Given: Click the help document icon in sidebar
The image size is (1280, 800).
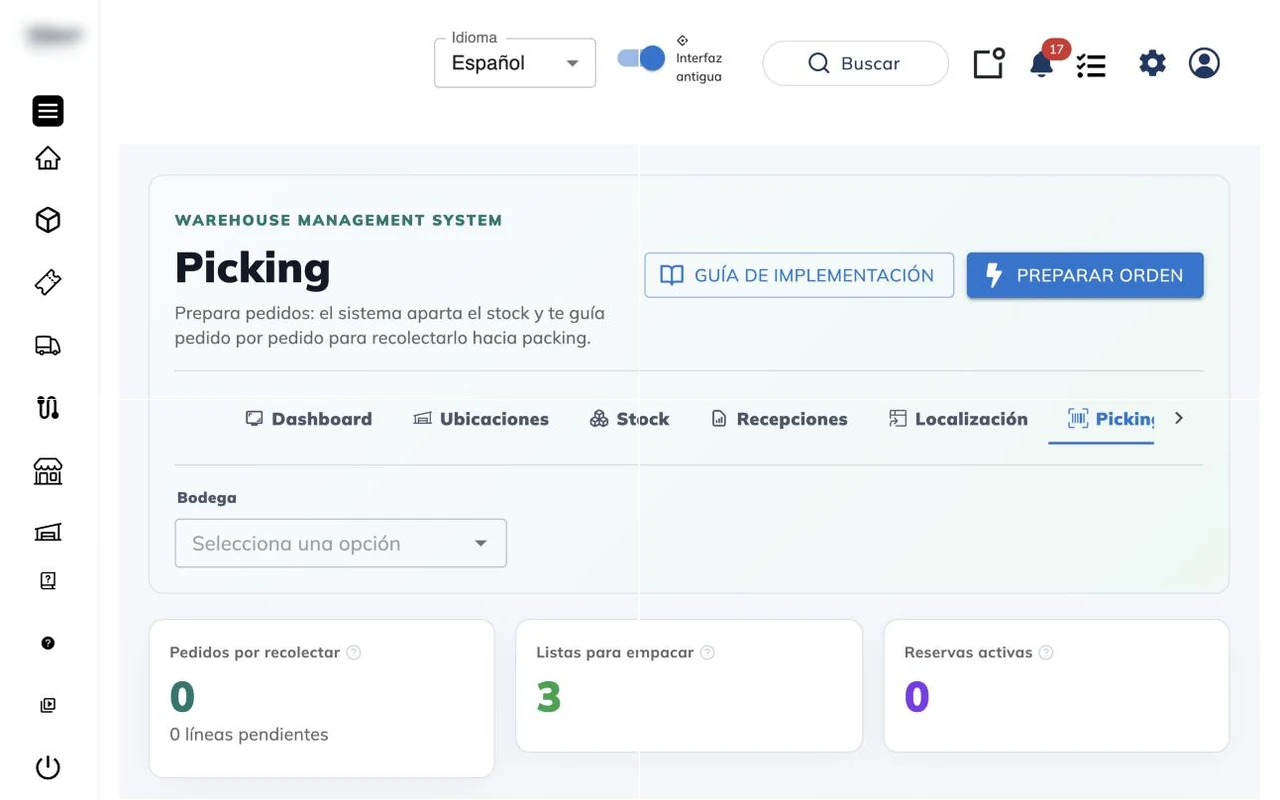Looking at the screenshot, I should 48,581.
